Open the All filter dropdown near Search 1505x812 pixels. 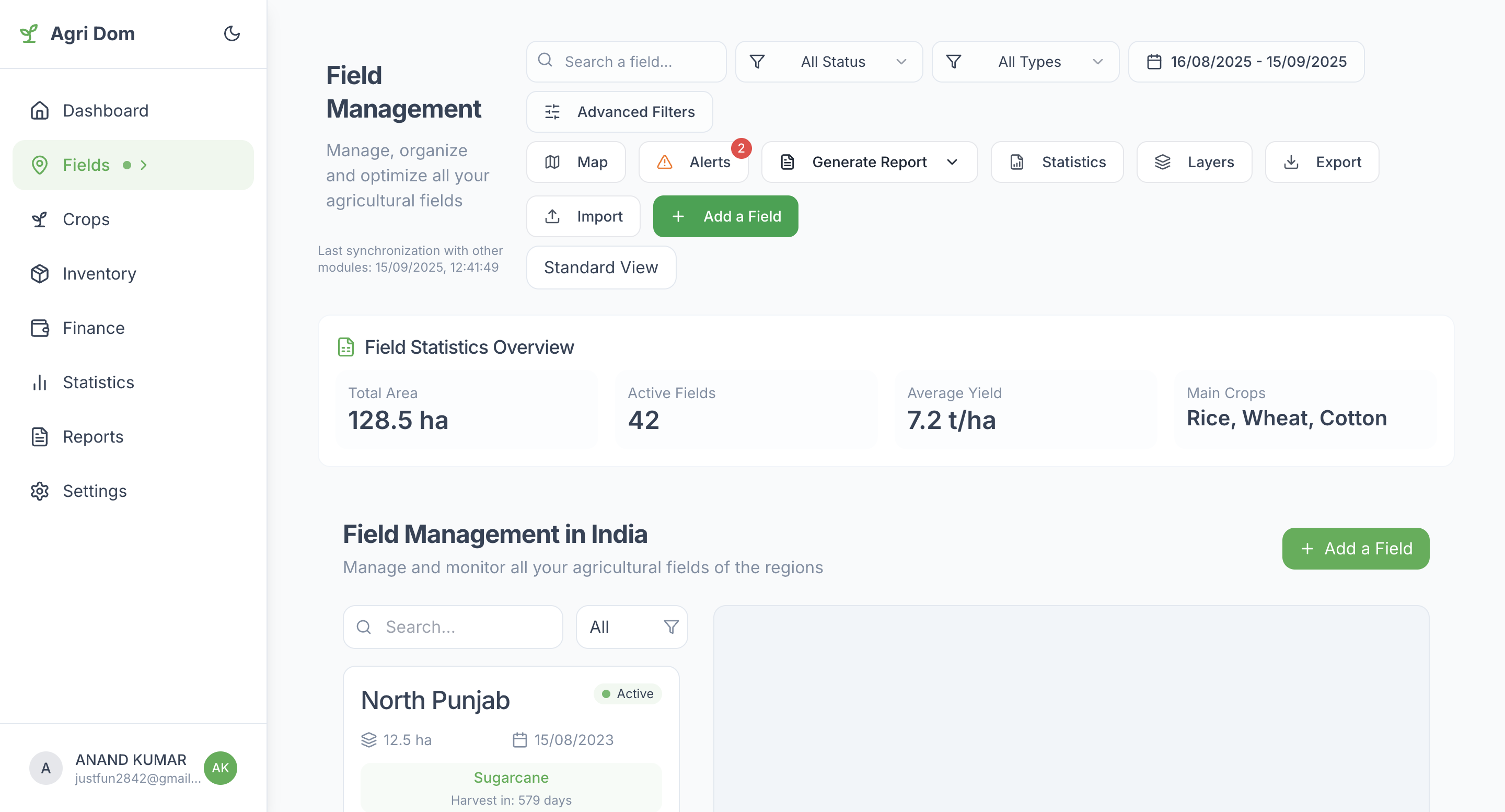click(632, 627)
